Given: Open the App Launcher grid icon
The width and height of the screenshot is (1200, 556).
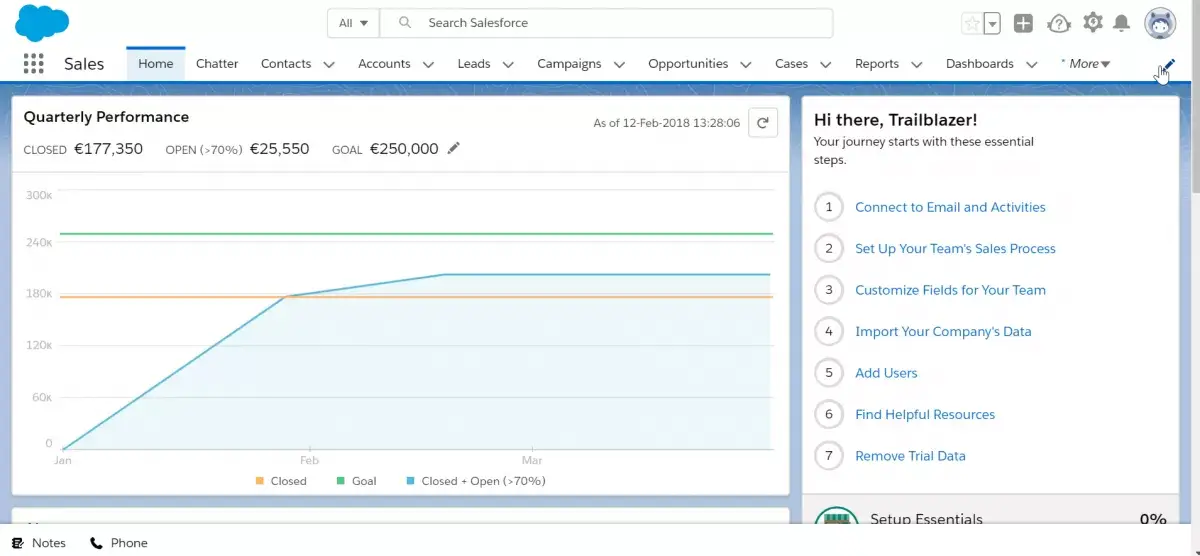Looking at the screenshot, I should (34, 64).
